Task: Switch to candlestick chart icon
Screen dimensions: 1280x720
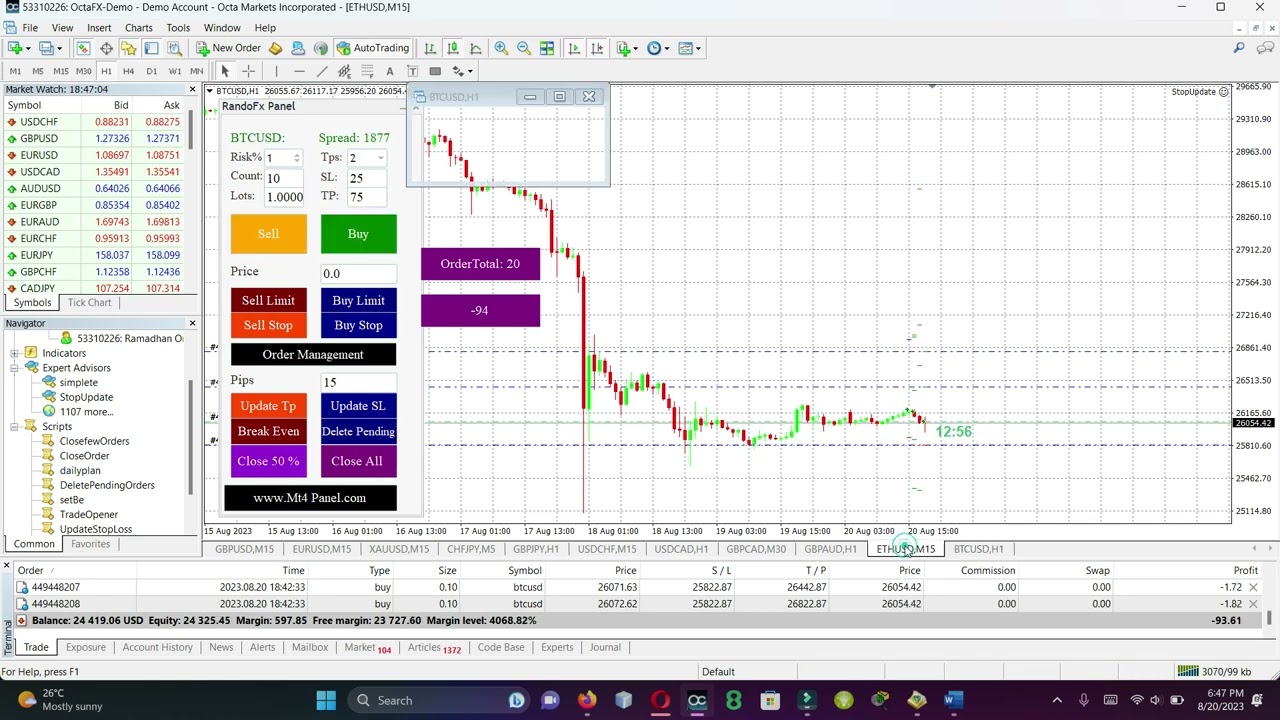Action: pos(453,48)
